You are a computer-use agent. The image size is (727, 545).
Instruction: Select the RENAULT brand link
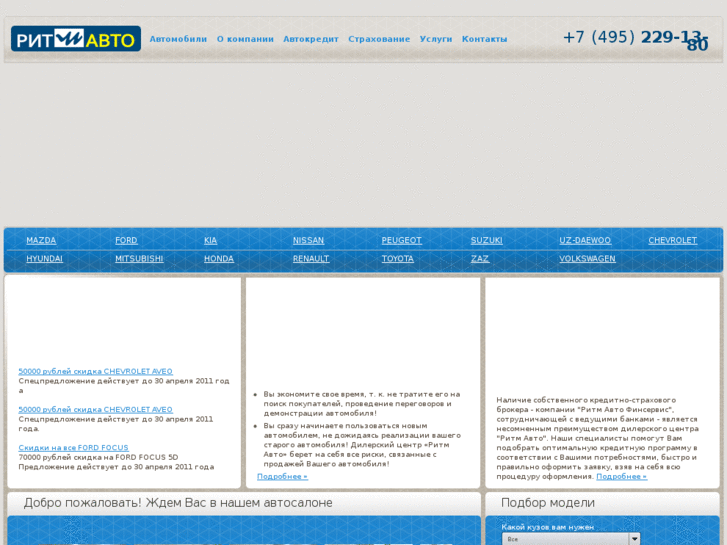point(311,259)
